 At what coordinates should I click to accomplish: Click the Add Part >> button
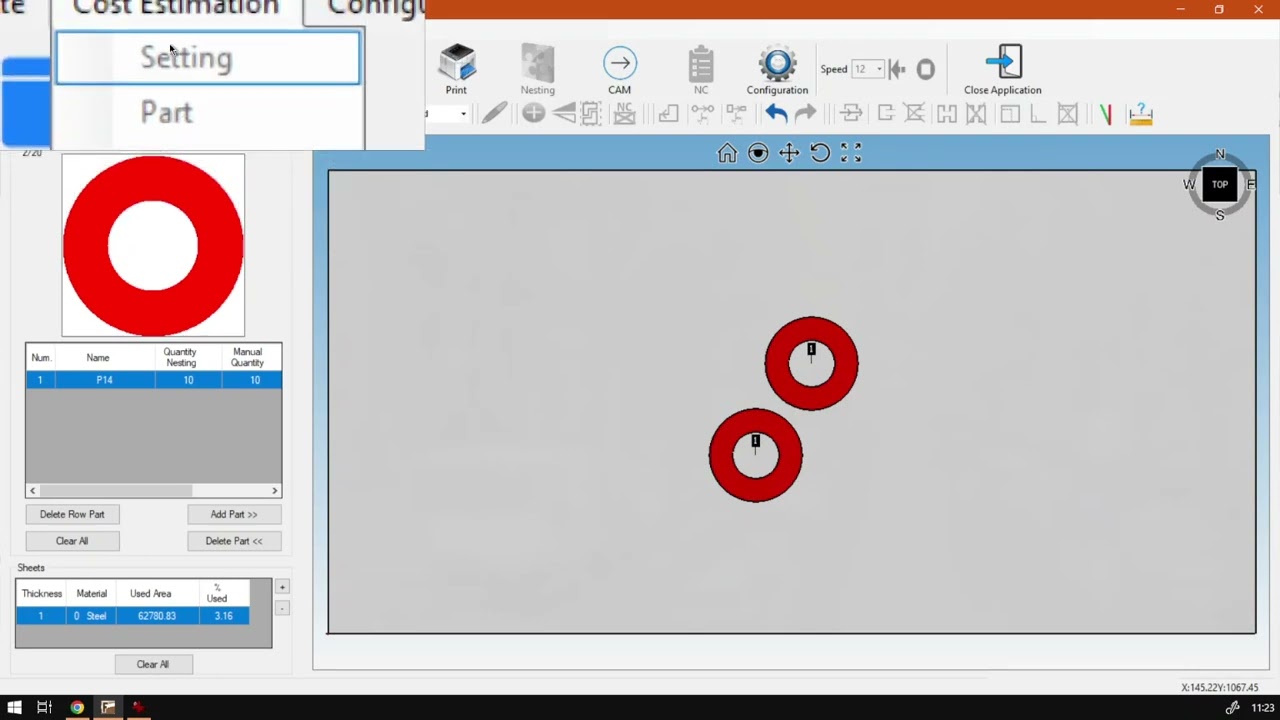(234, 514)
